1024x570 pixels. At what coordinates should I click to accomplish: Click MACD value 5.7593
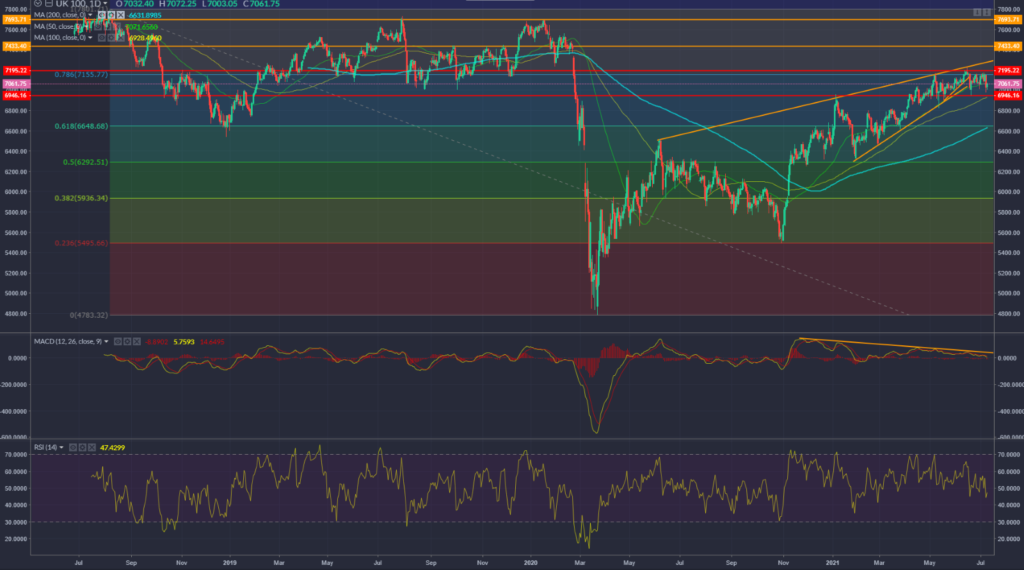pyautogui.click(x=184, y=341)
